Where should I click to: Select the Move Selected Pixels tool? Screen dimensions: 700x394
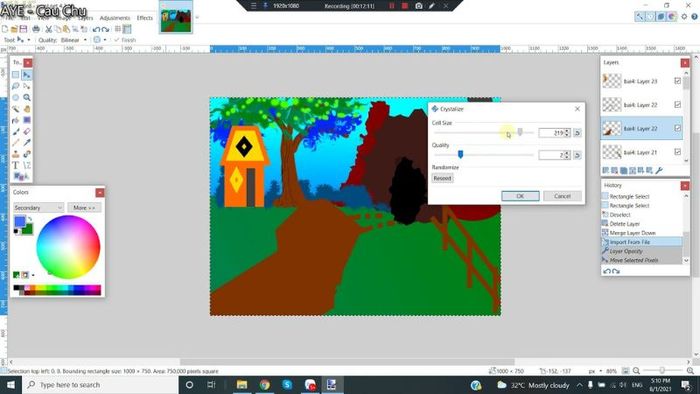(27, 75)
